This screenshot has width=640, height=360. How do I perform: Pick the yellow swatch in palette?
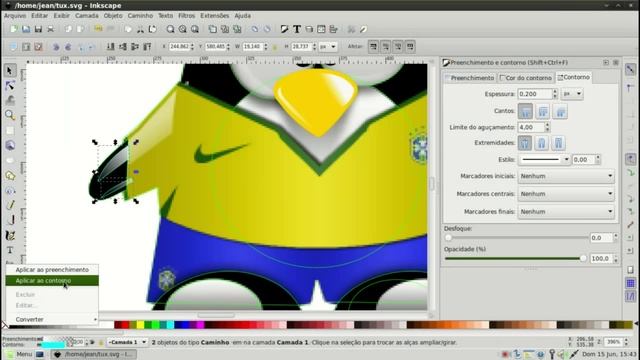(x=140, y=325)
